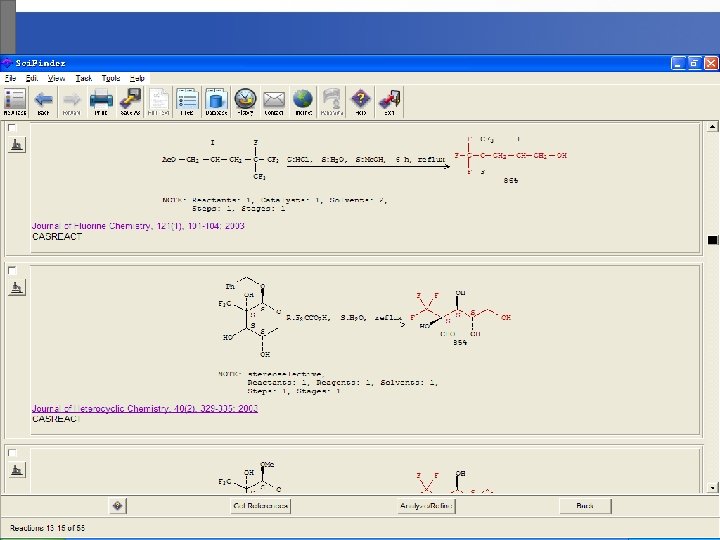Click SciFinder title bar application icon
Viewport: 720px width, 540px height.
tap(7, 63)
